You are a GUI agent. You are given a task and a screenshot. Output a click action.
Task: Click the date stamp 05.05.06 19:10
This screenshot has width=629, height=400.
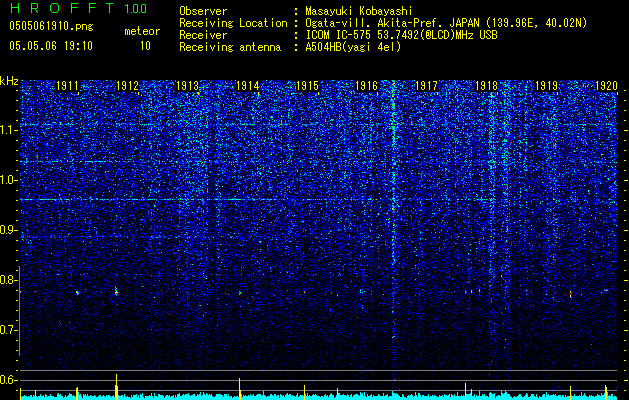(51, 46)
